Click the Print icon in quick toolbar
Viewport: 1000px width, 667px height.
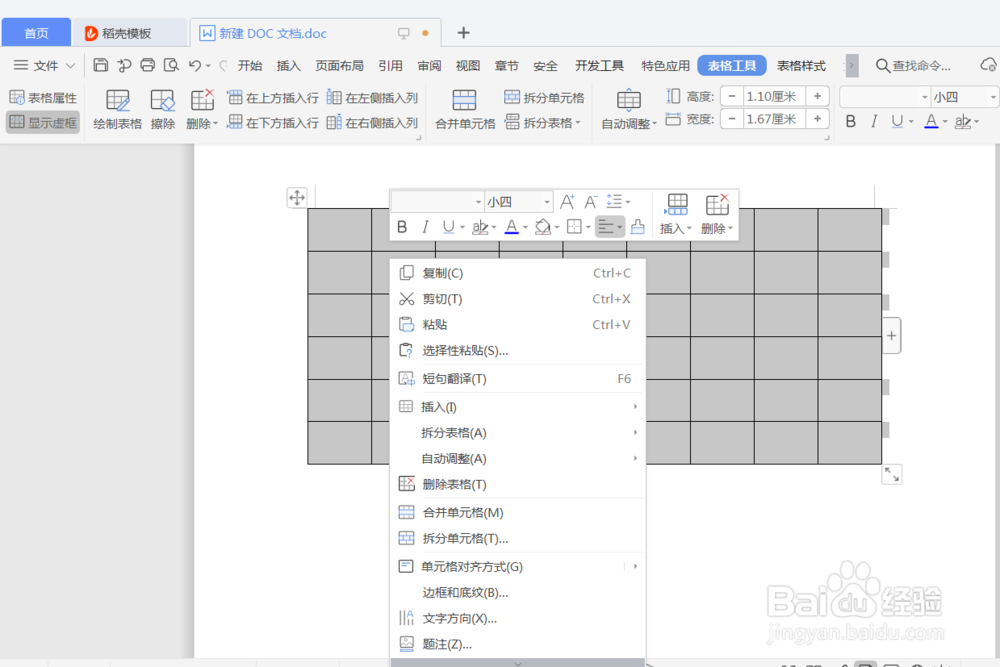tap(147, 65)
